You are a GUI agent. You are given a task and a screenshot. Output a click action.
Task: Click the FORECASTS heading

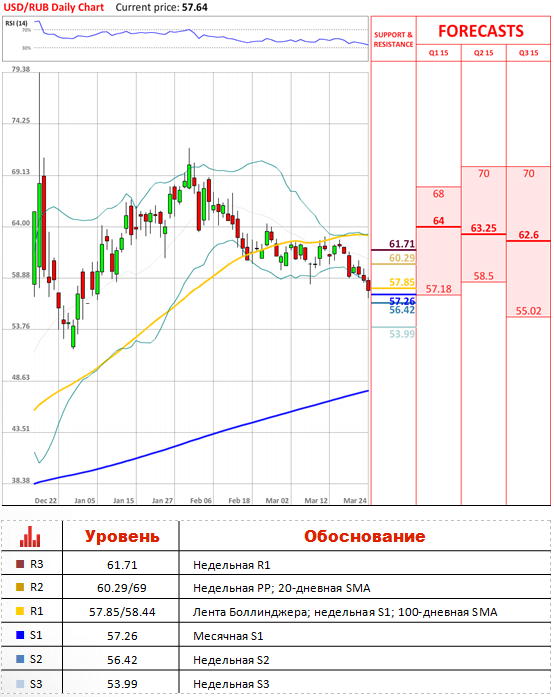pyautogui.click(x=481, y=31)
